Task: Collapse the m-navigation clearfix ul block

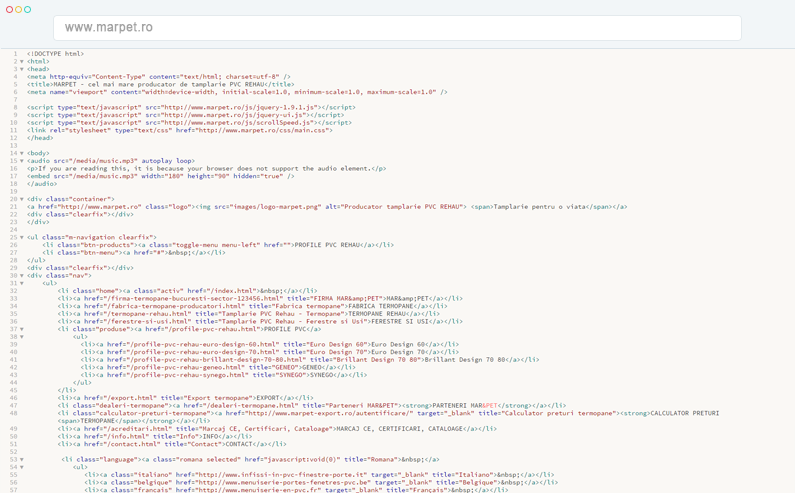Action: [22, 237]
